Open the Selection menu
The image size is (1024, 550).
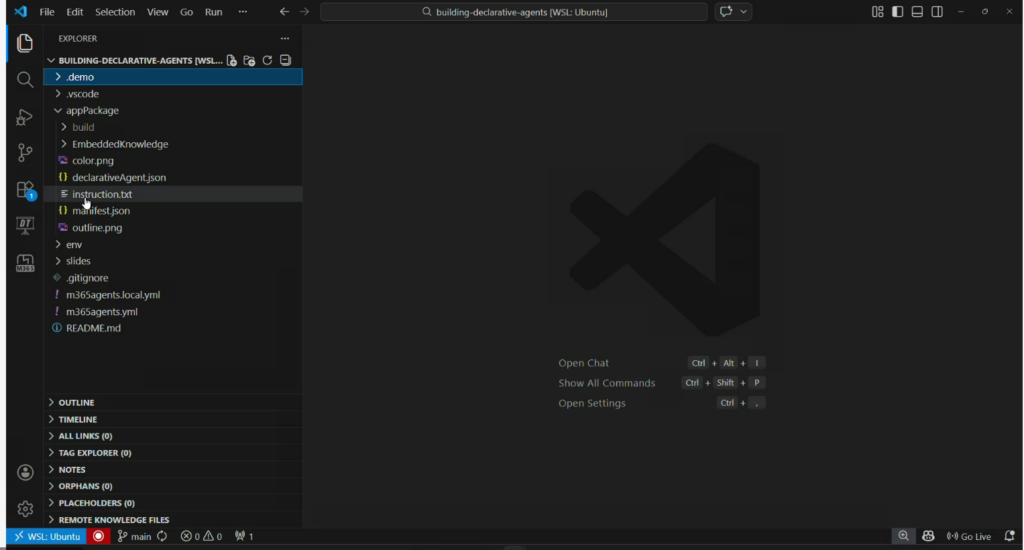point(115,12)
